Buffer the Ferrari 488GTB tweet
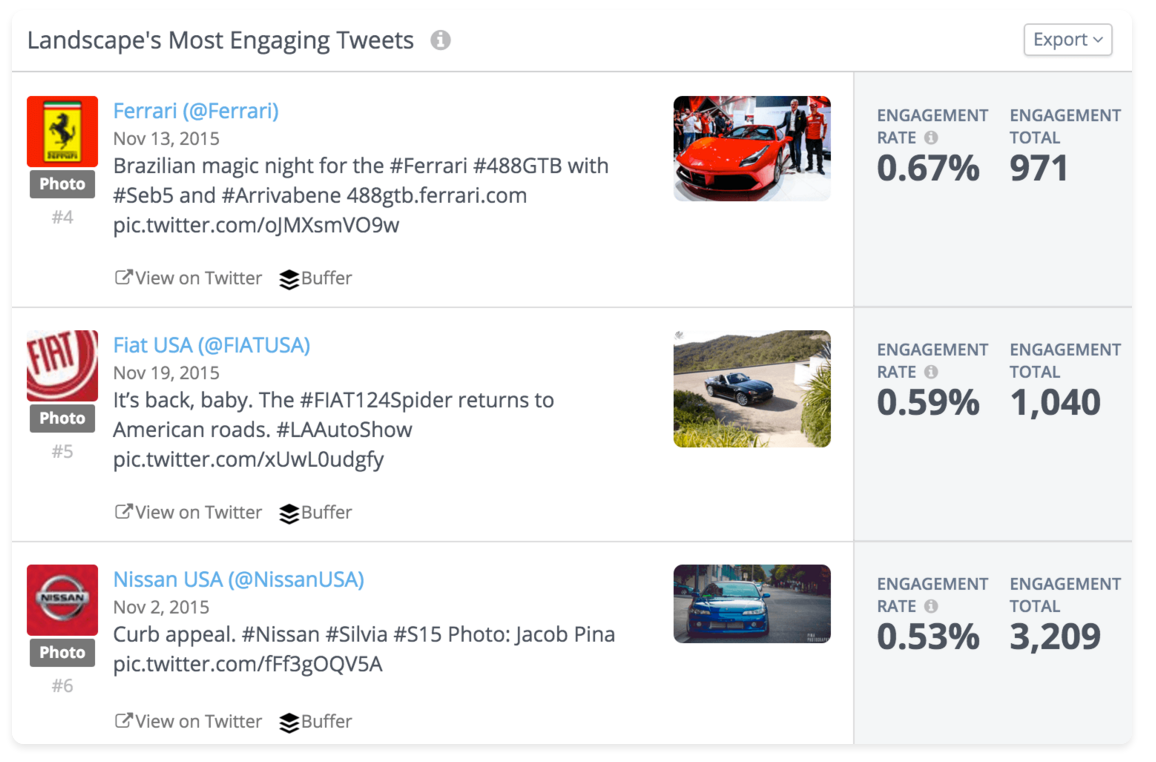This screenshot has height=762, width=1156. 316,279
